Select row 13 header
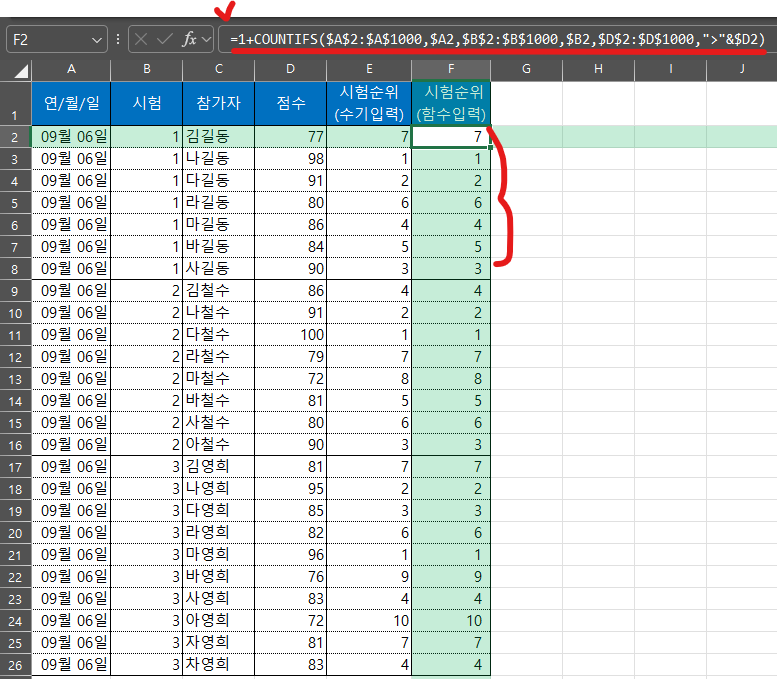This screenshot has width=777, height=679. (x=15, y=379)
